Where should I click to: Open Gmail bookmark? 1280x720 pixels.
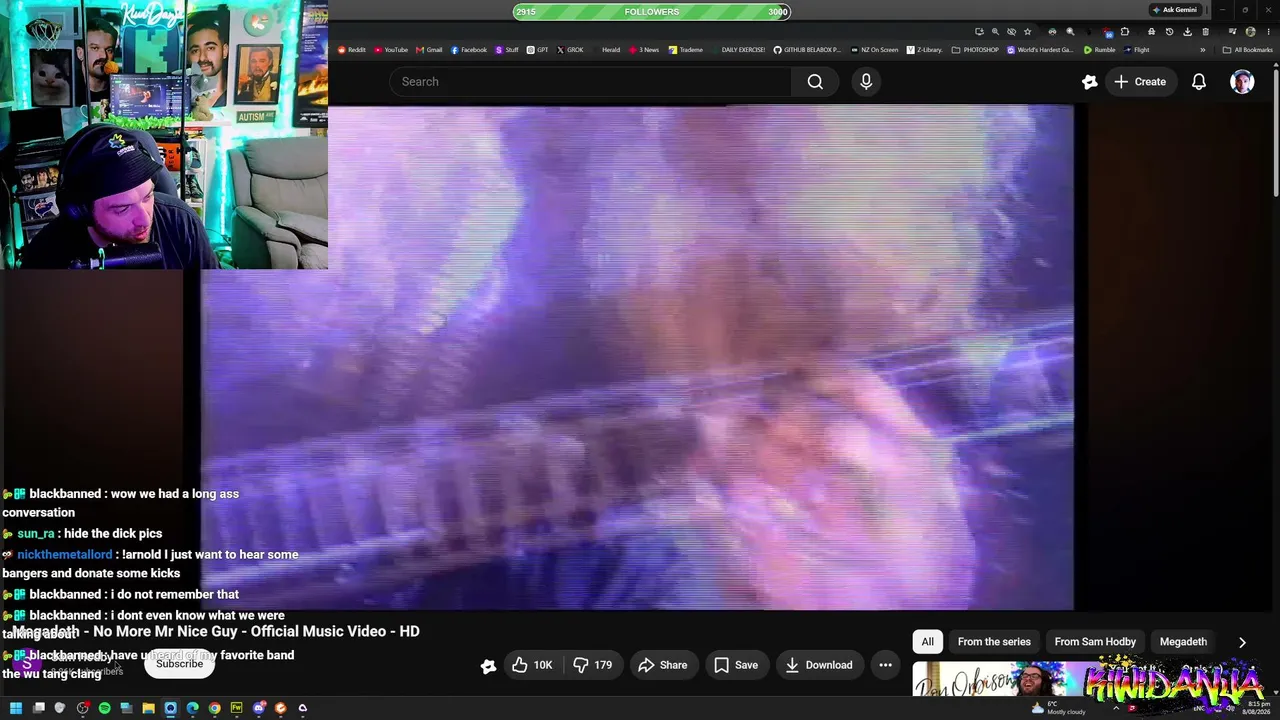point(429,50)
